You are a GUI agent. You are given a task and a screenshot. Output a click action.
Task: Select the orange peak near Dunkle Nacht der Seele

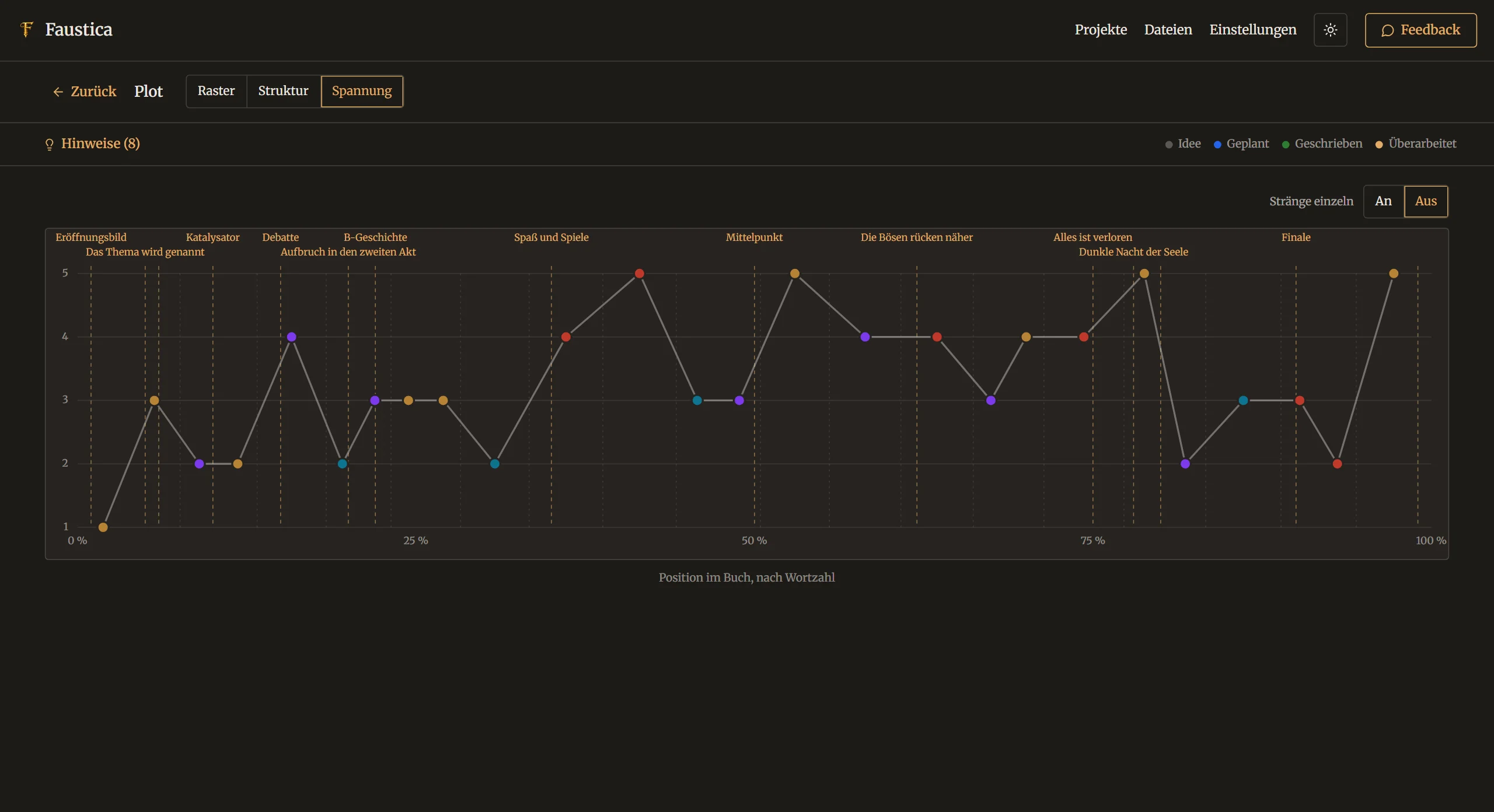coord(1144,274)
